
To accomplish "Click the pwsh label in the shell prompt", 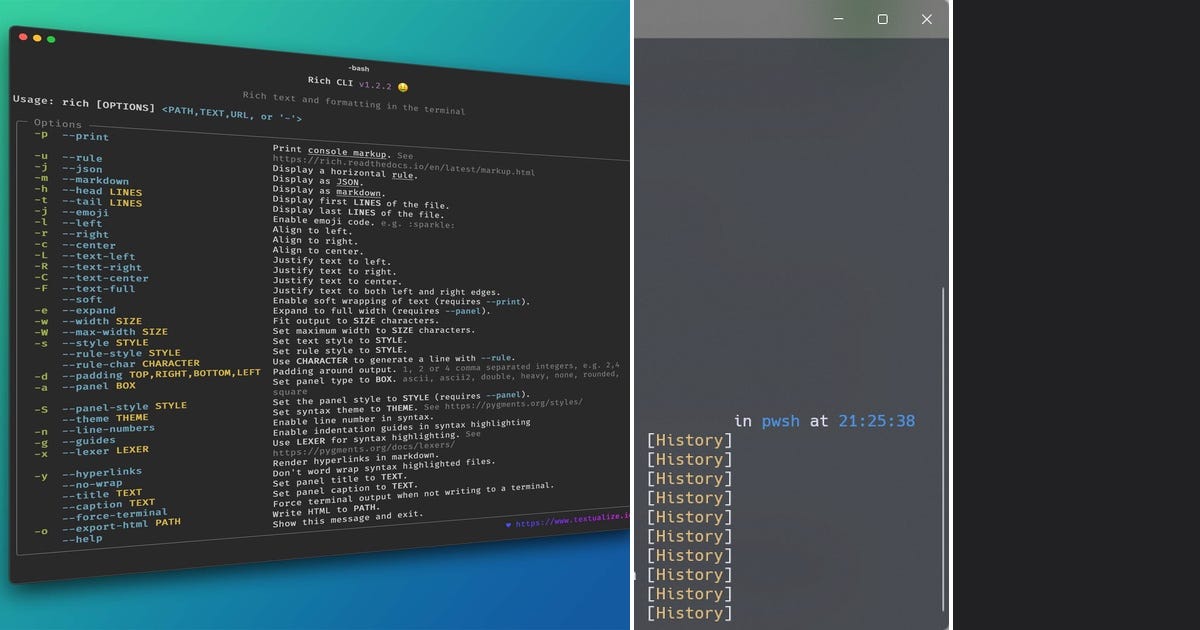I will (780, 421).
